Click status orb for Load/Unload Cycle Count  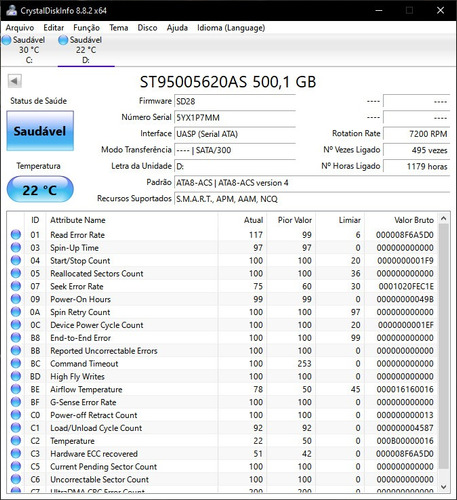click(16, 428)
